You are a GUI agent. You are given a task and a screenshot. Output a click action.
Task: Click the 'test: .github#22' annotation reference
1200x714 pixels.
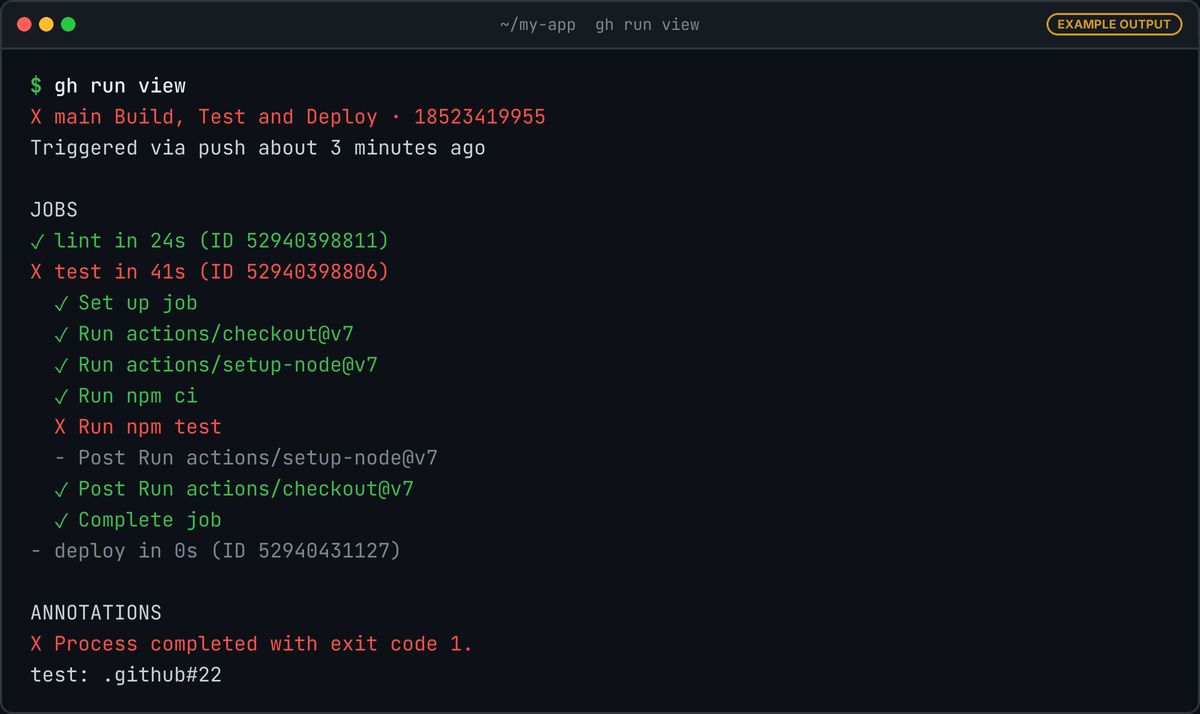click(x=126, y=675)
